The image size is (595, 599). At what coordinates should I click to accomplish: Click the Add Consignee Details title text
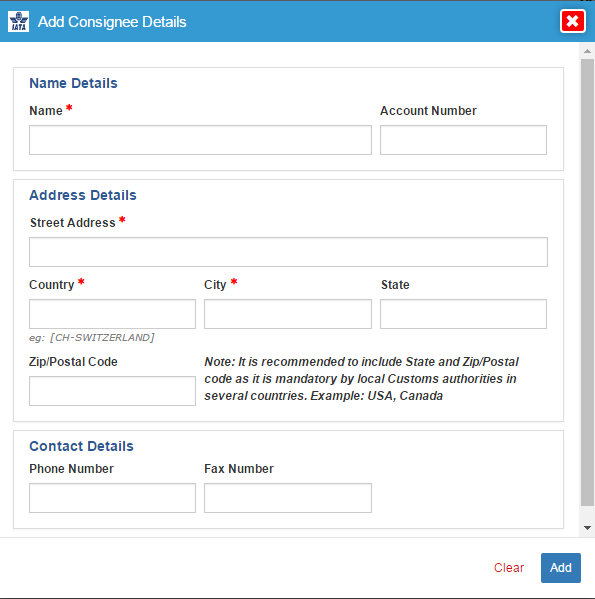[x=112, y=22]
